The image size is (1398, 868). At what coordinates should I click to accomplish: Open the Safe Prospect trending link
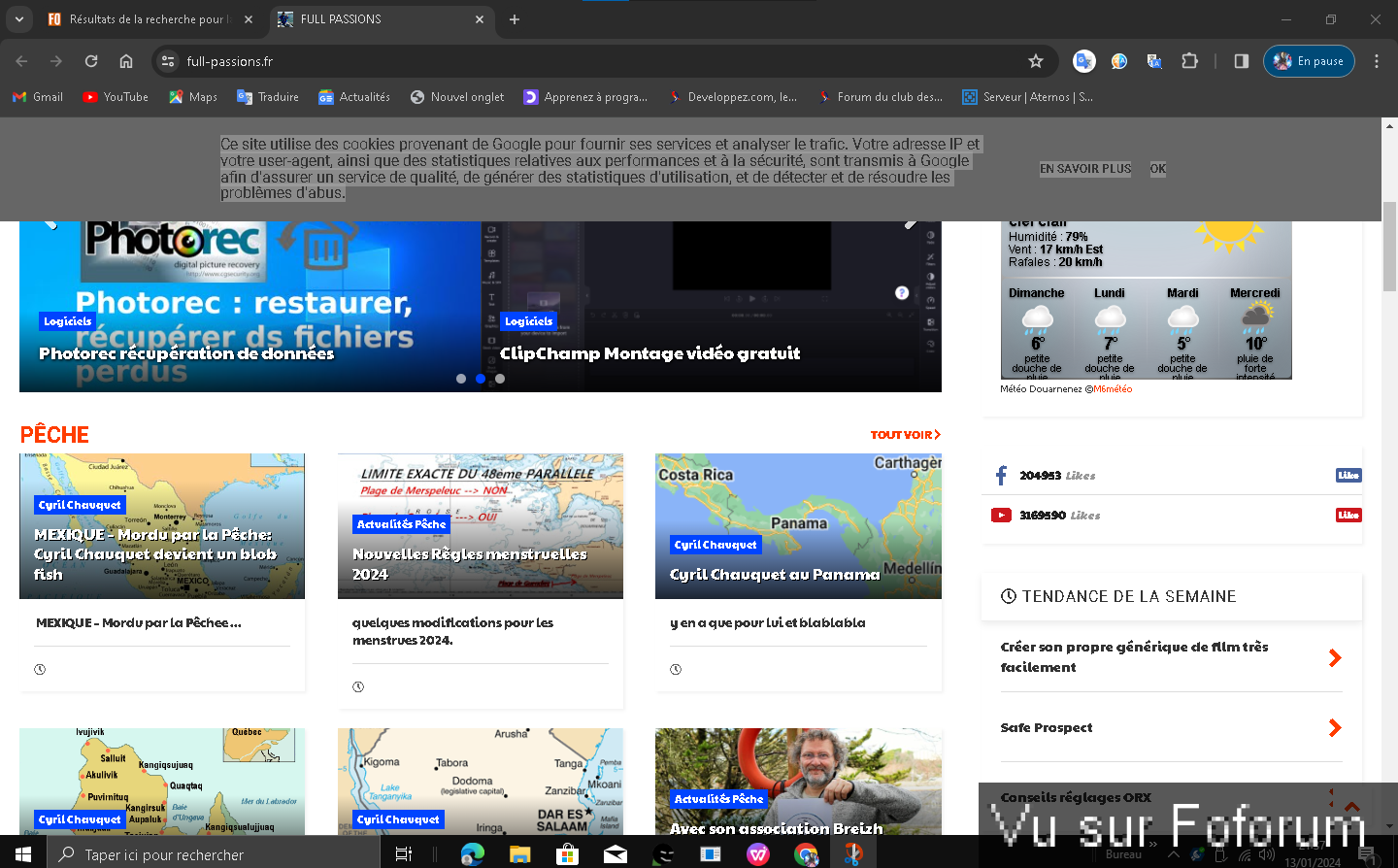(1047, 728)
